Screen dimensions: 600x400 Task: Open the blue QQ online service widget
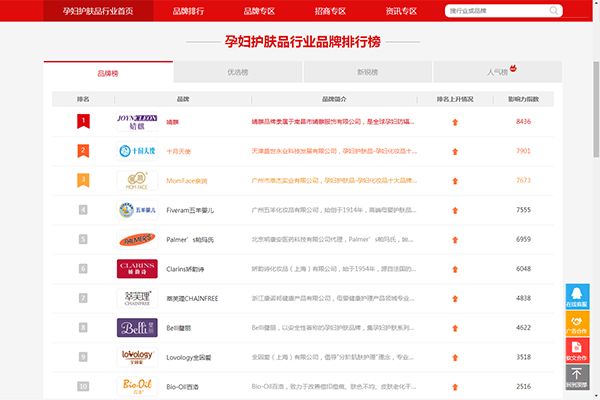tap(577, 297)
